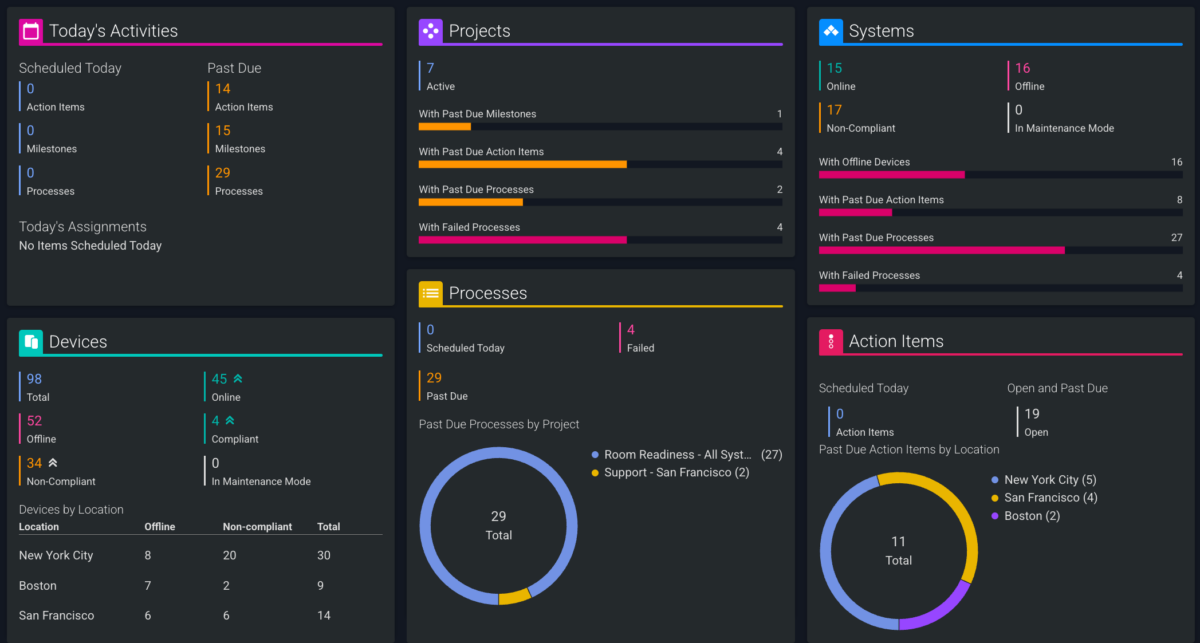
Task: Click the yellow Processes list icon
Action: [430, 293]
